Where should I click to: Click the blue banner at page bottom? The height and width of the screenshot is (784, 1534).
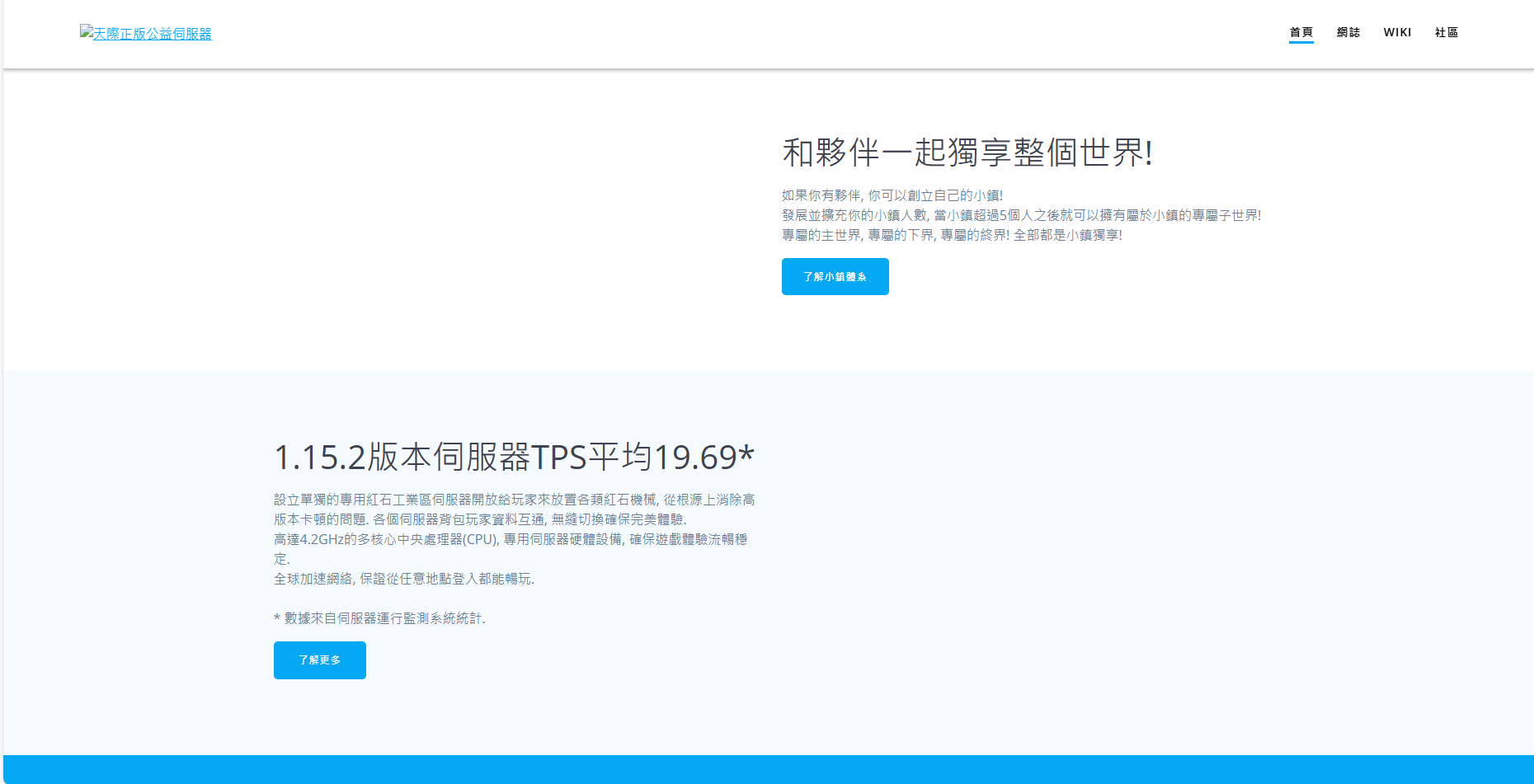pyautogui.click(x=767, y=769)
